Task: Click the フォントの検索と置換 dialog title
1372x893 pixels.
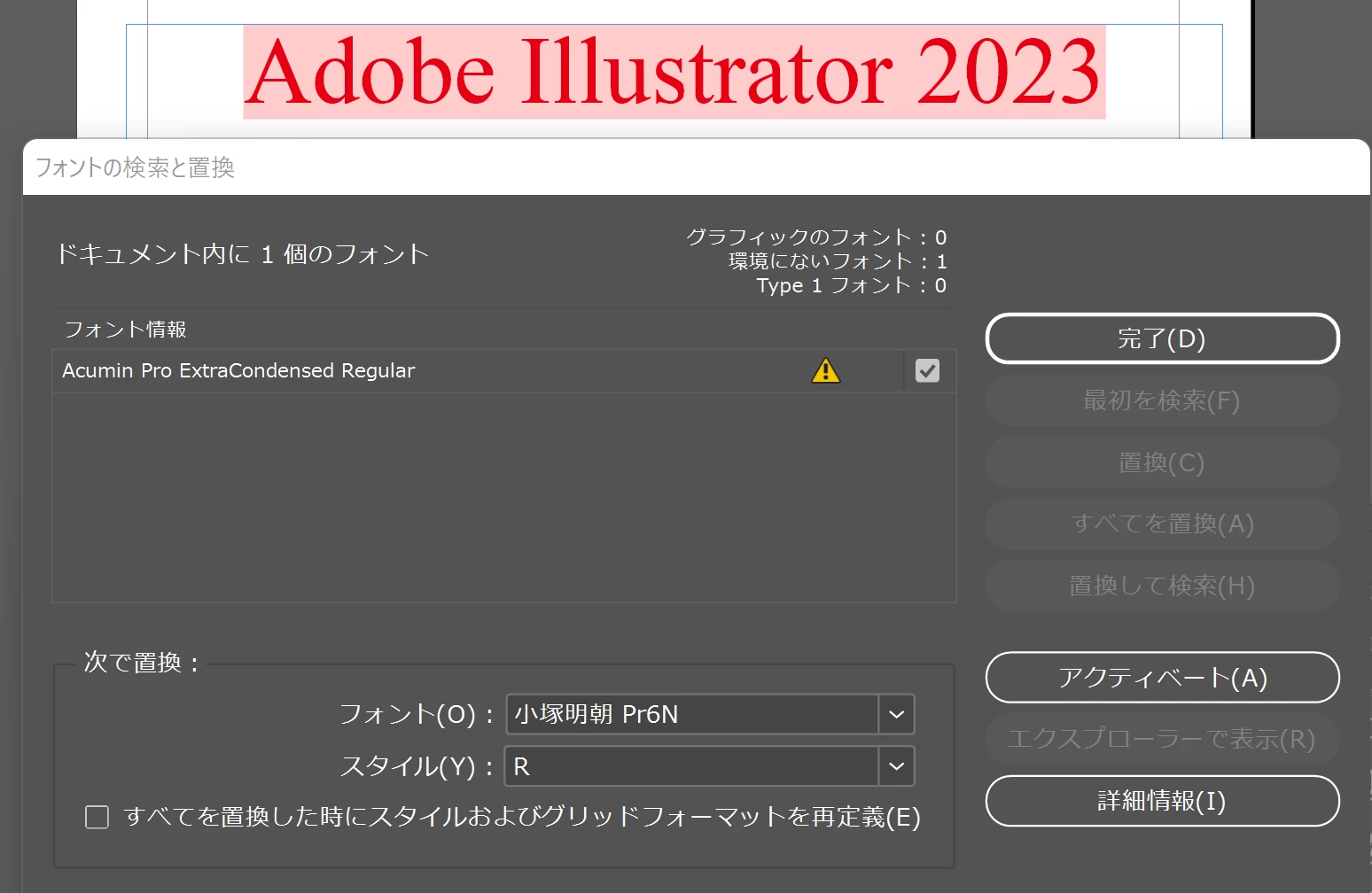Action: point(135,167)
